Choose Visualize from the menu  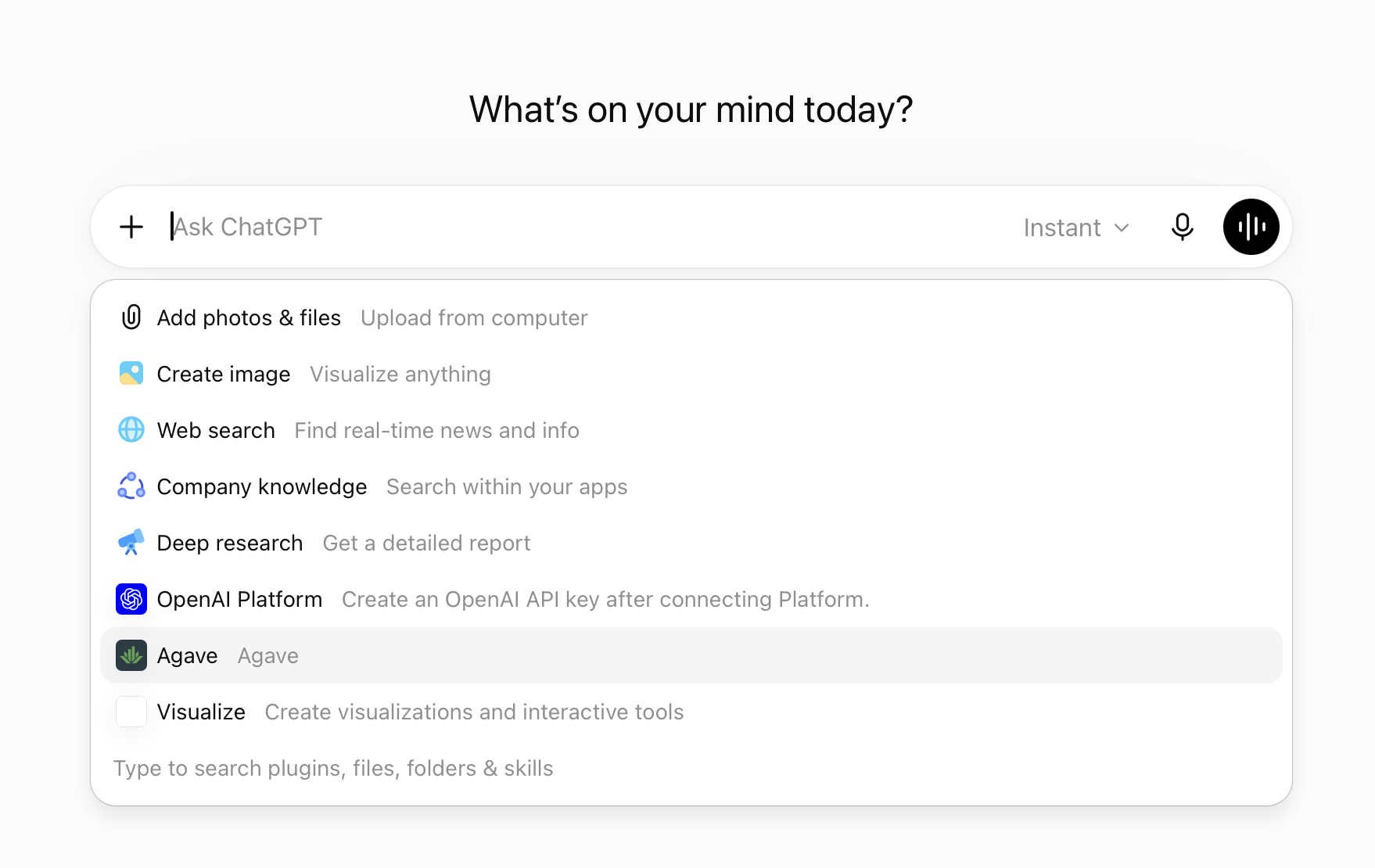(691, 712)
